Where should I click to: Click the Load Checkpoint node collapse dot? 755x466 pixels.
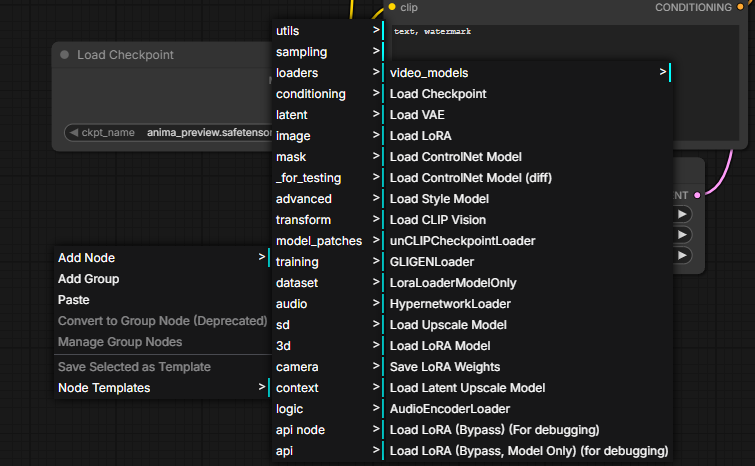(x=65, y=55)
